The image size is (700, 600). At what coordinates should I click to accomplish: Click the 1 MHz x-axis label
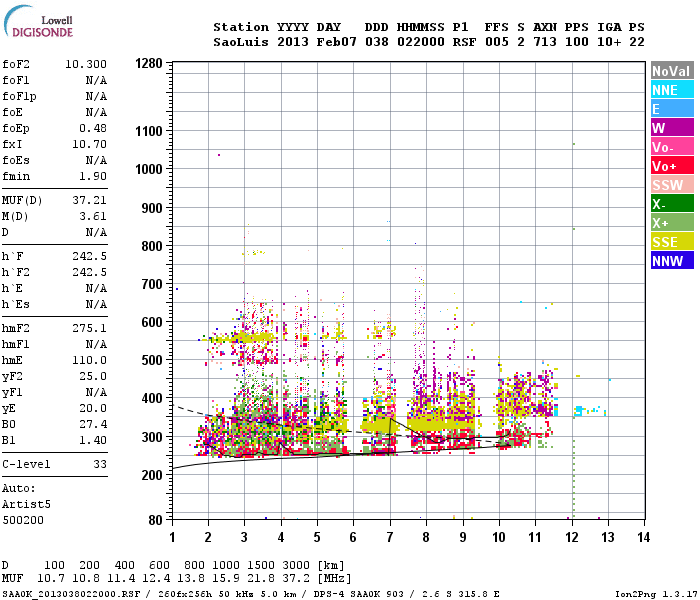pos(172,537)
